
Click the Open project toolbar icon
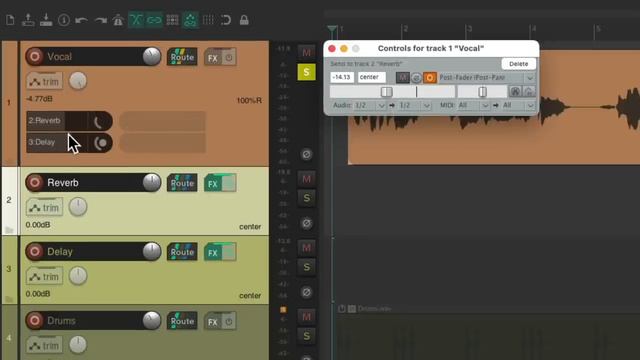[x=28, y=20]
